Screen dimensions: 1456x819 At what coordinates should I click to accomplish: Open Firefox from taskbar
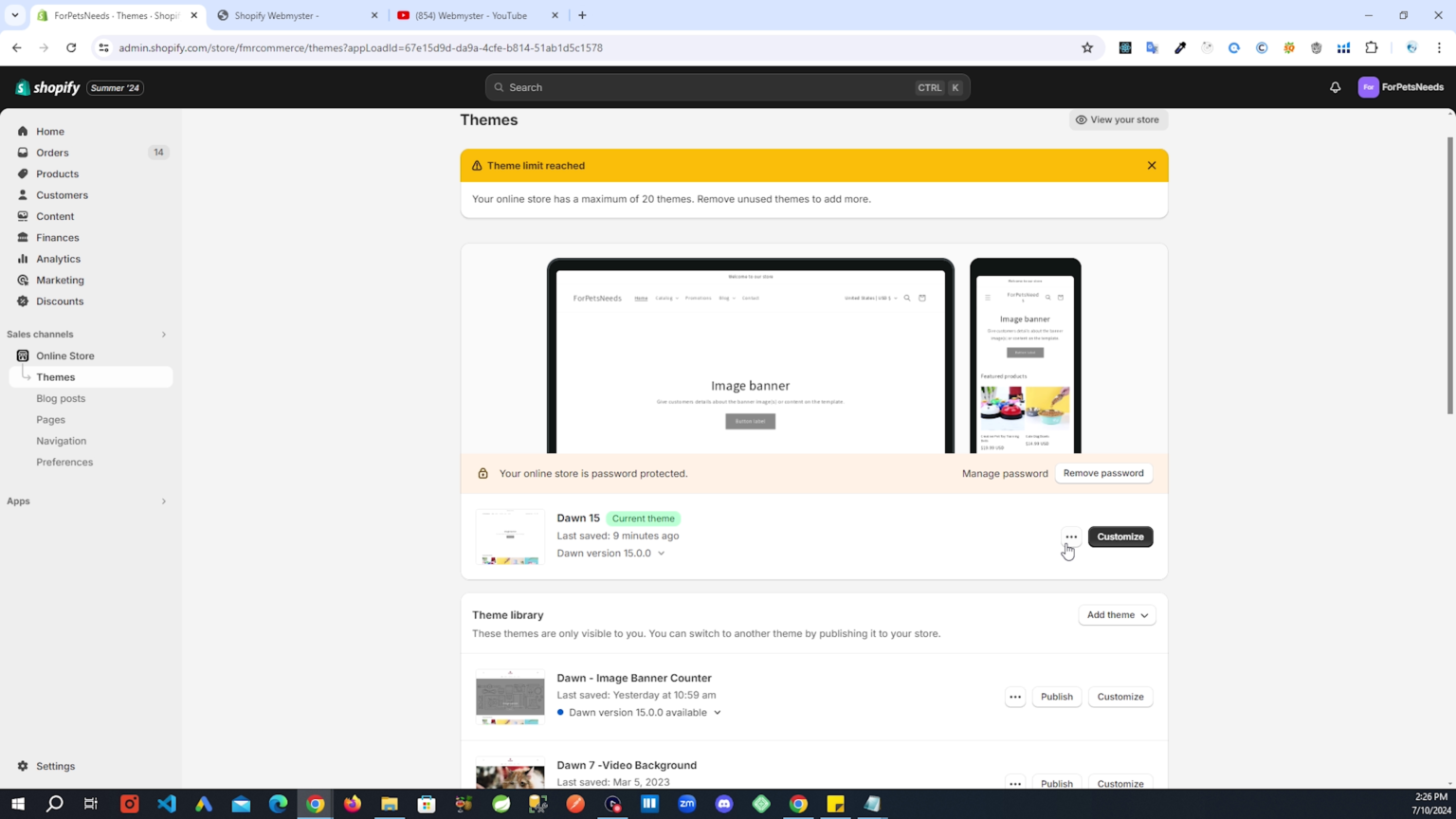pyautogui.click(x=353, y=804)
